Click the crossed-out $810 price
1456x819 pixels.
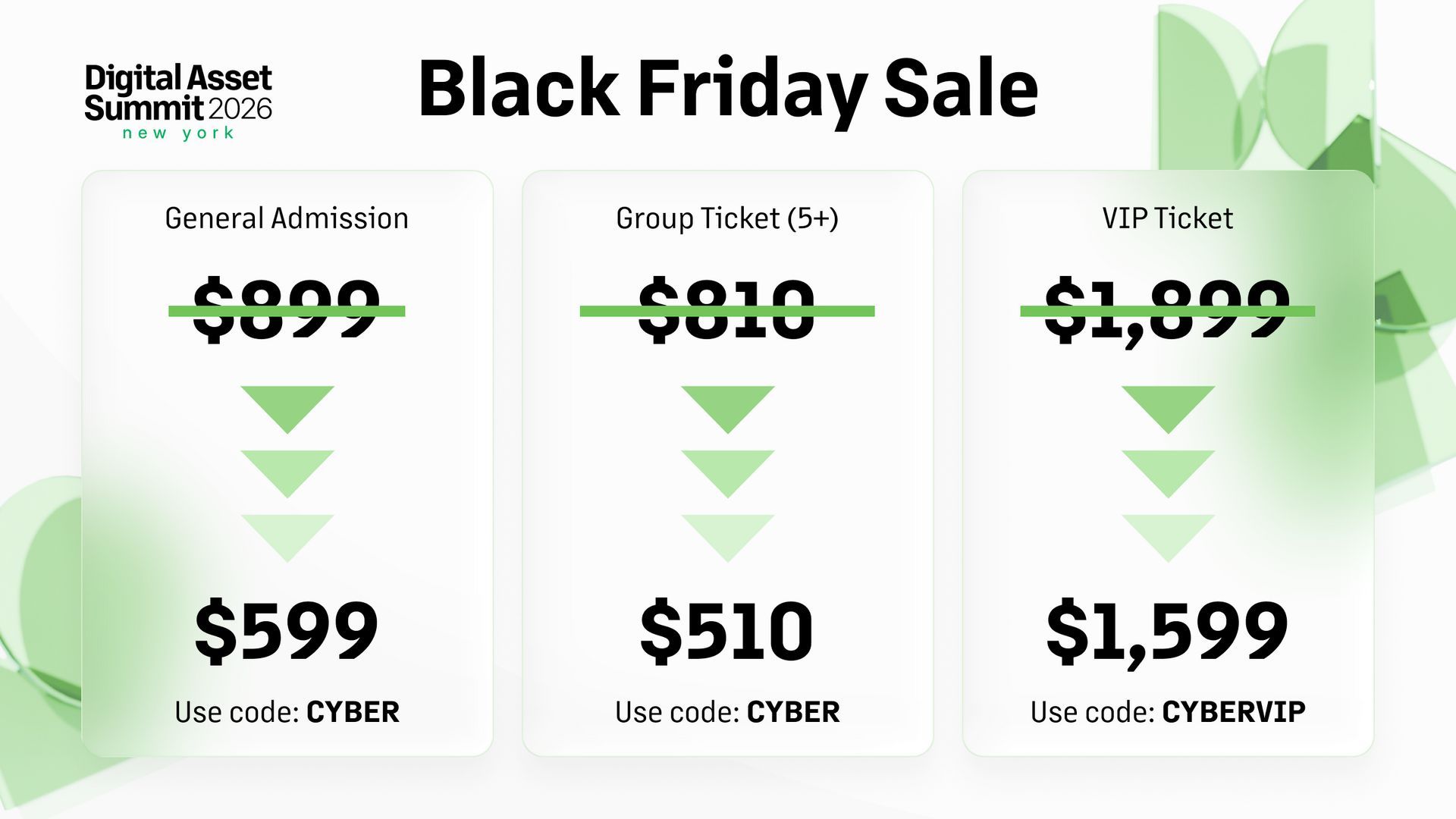pyautogui.click(x=727, y=309)
